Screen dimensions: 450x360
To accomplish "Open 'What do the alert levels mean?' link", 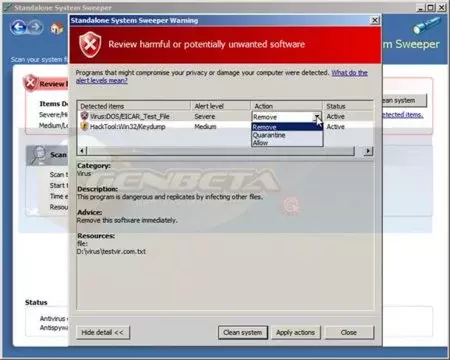I will point(349,73).
